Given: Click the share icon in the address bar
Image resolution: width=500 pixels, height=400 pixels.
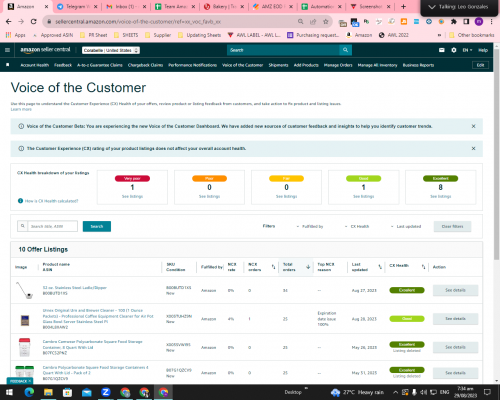Looking at the screenshot, I should (x=313, y=22).
